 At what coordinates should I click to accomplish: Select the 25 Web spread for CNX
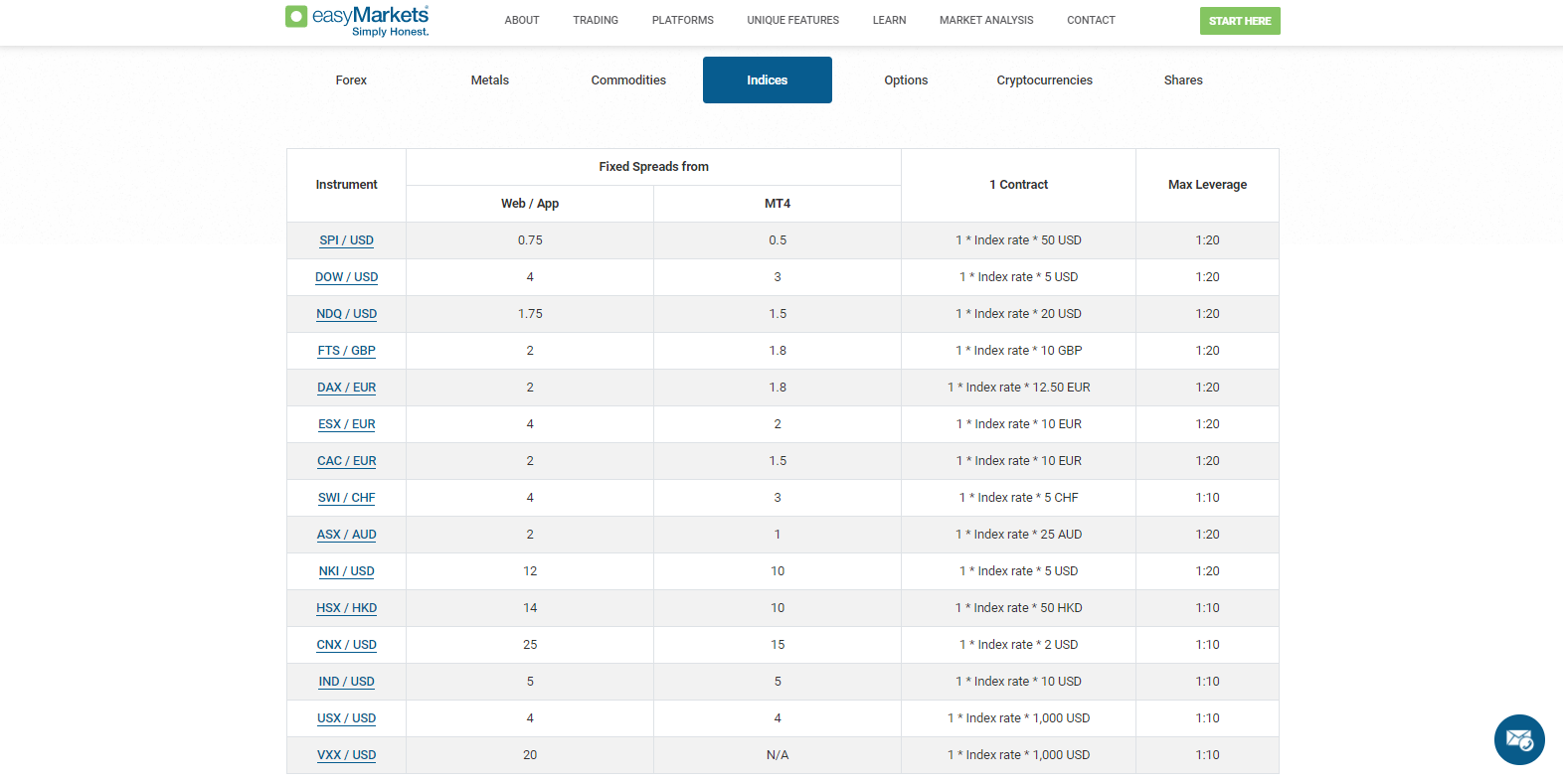530,645
